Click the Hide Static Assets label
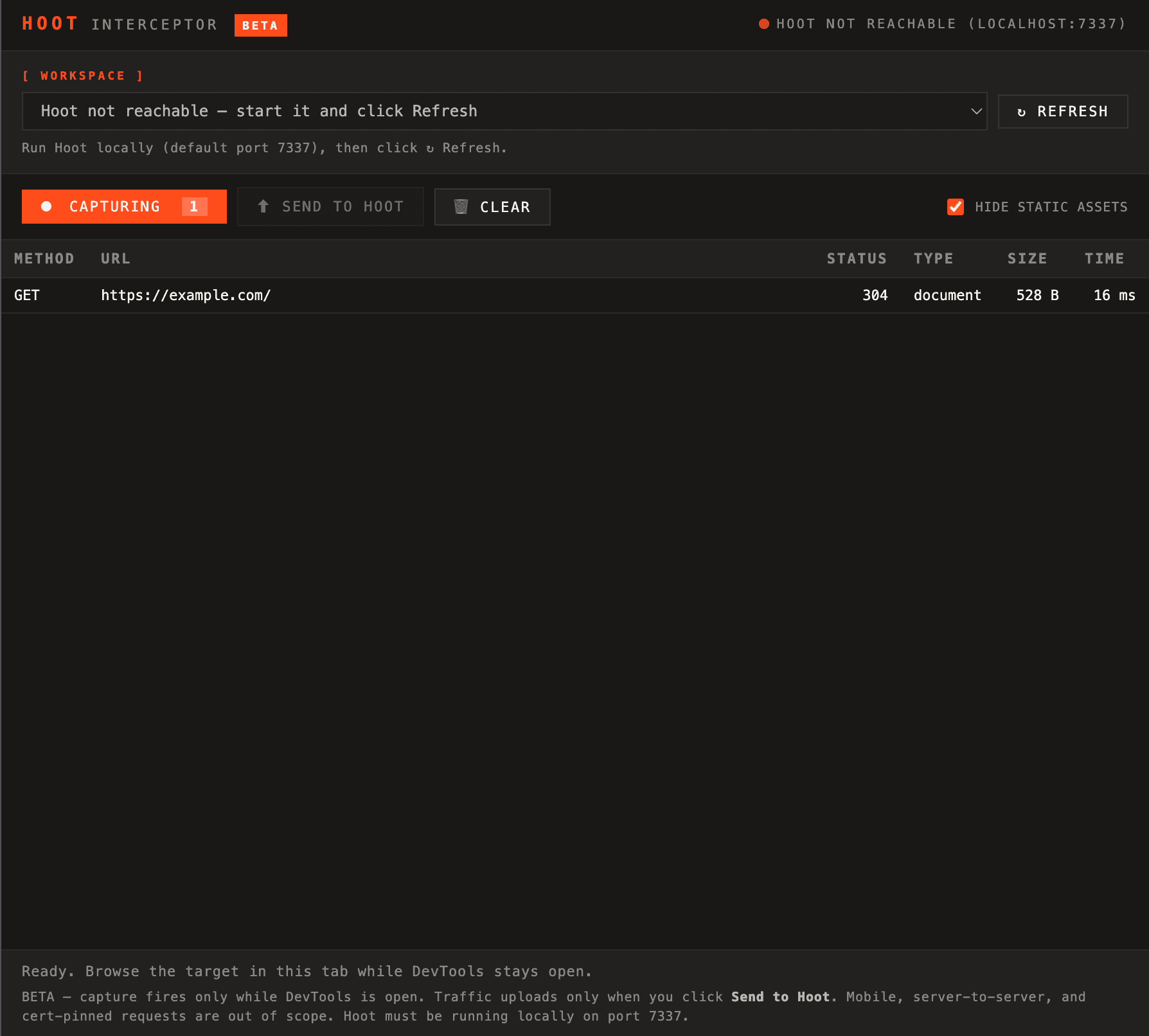The image size is (1149, 1036). pyautogui.click(x=1051, y=207)
